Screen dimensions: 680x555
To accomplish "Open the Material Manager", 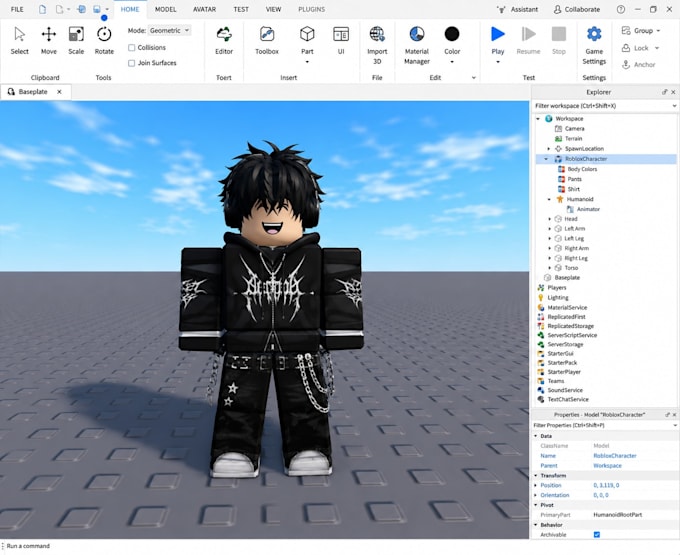I will point(417,45).
